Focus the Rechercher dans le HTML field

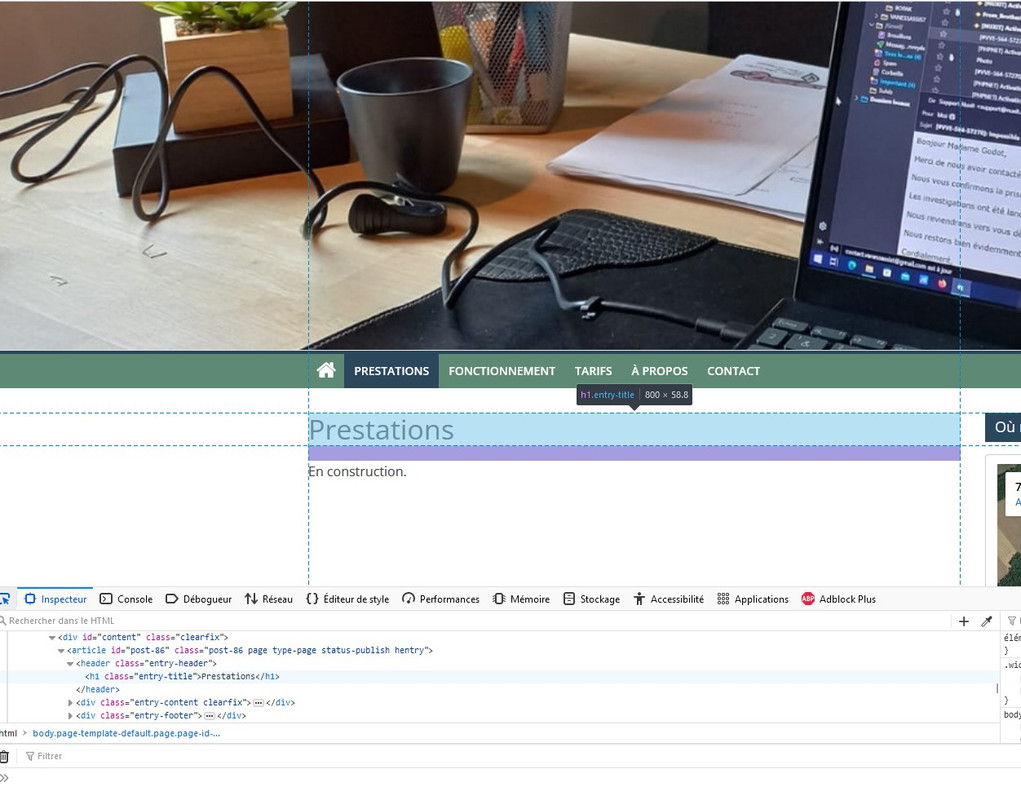point(475,621)
